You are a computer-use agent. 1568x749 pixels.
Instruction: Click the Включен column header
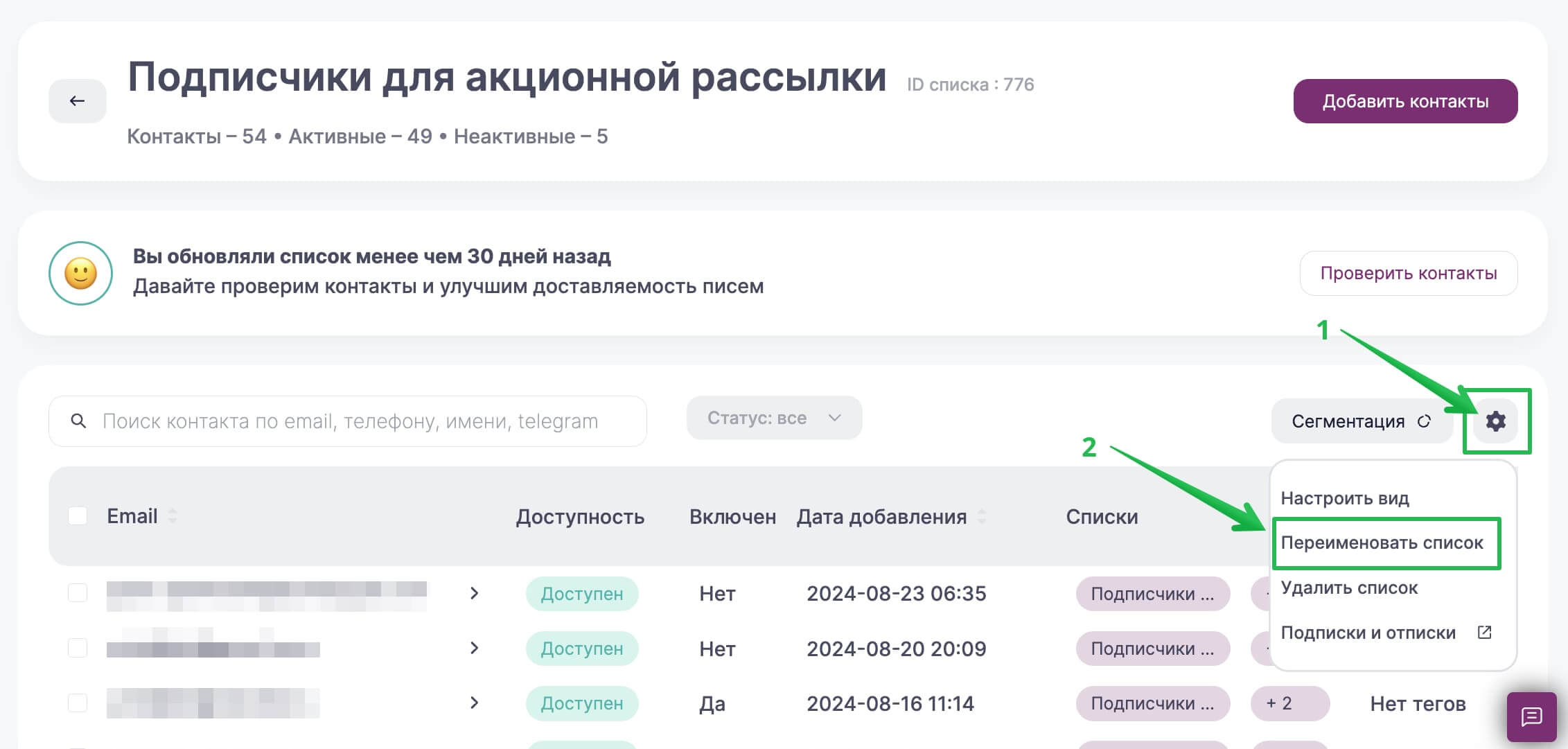pos(732,517)
